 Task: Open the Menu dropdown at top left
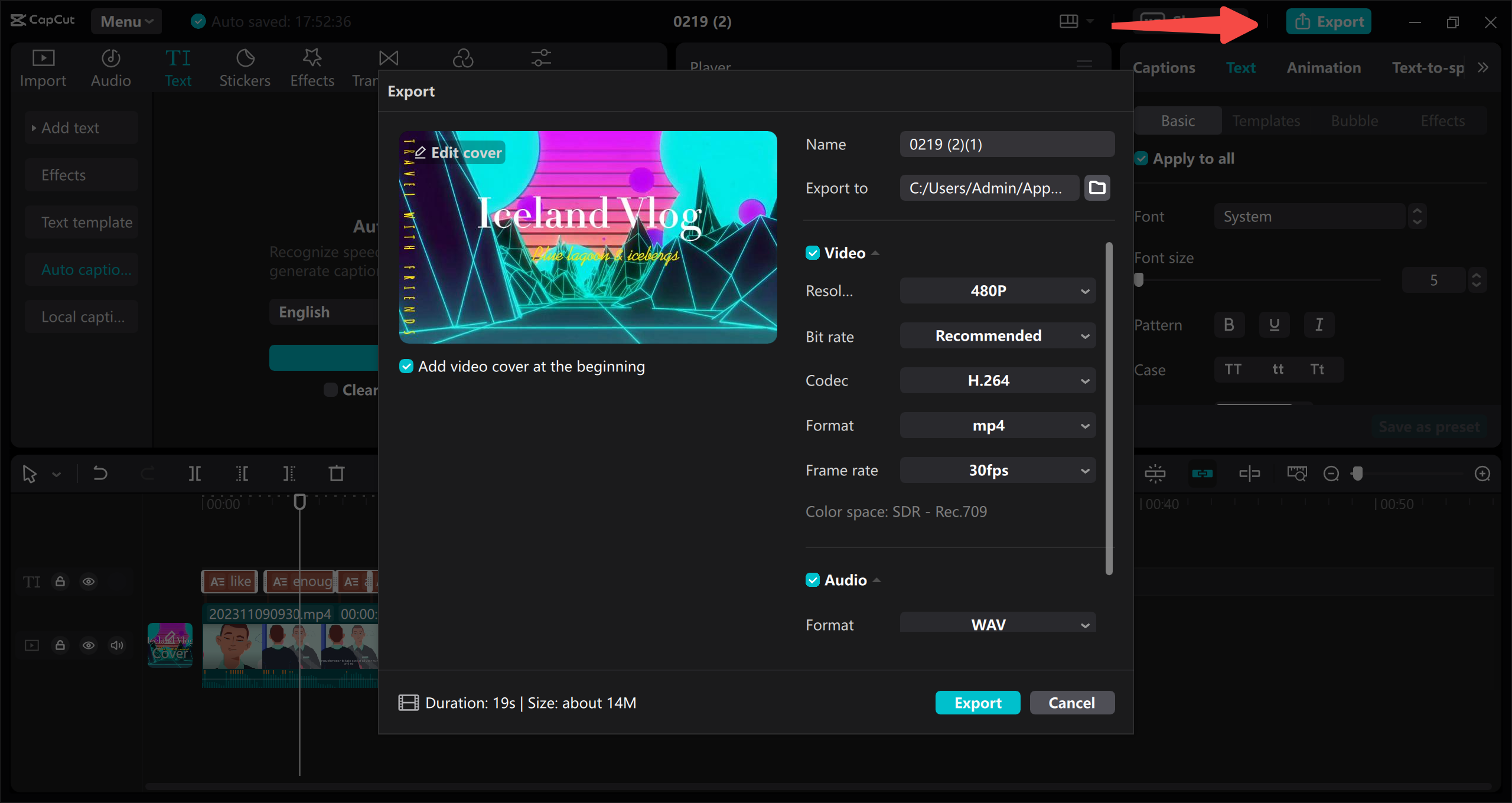click(126, 21)
